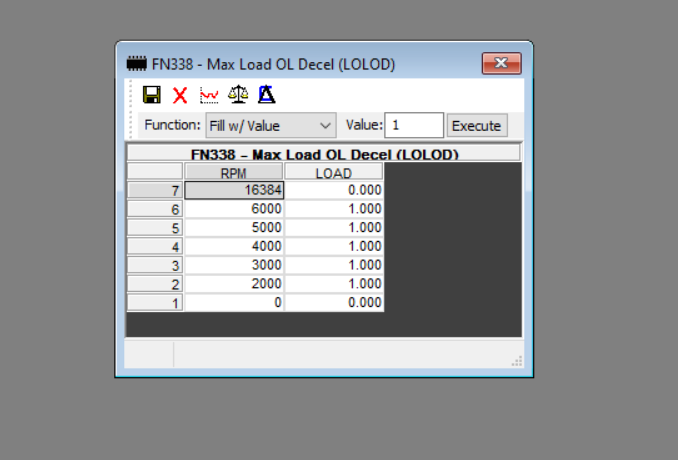Image resolution: width=678 pixels, height=460 pixels.
Task: Click the floppy disk save icon
Action: [x=152, y=95]
